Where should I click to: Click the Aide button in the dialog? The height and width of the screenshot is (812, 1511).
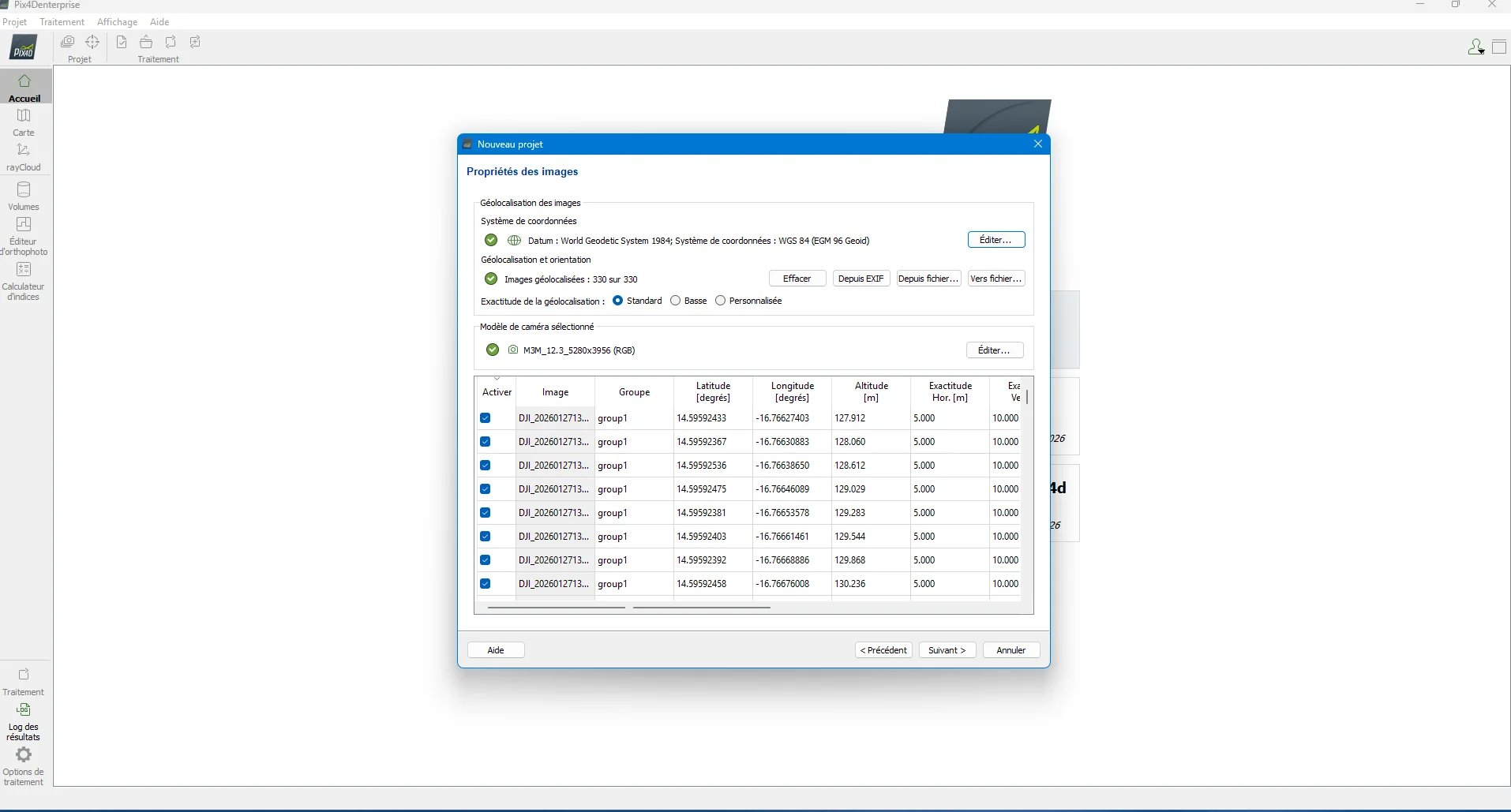pos(496,650)
